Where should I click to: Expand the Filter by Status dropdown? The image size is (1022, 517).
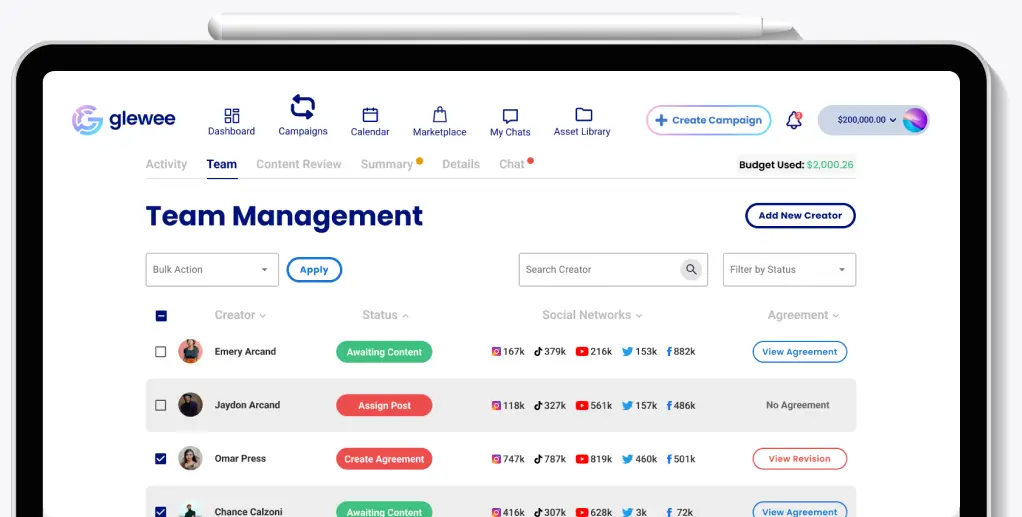pos(788,270)
